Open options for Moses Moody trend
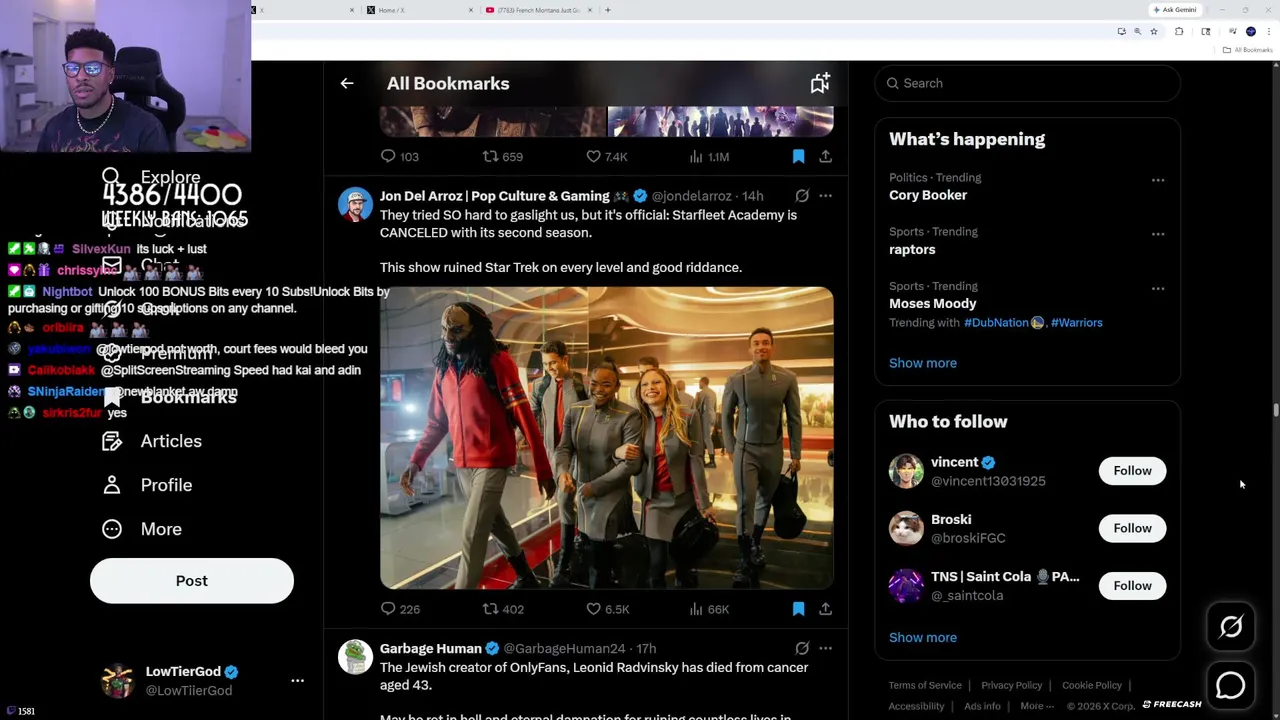The width and height of the screenshot is (1280, 720). click(x=1158, y=288)
